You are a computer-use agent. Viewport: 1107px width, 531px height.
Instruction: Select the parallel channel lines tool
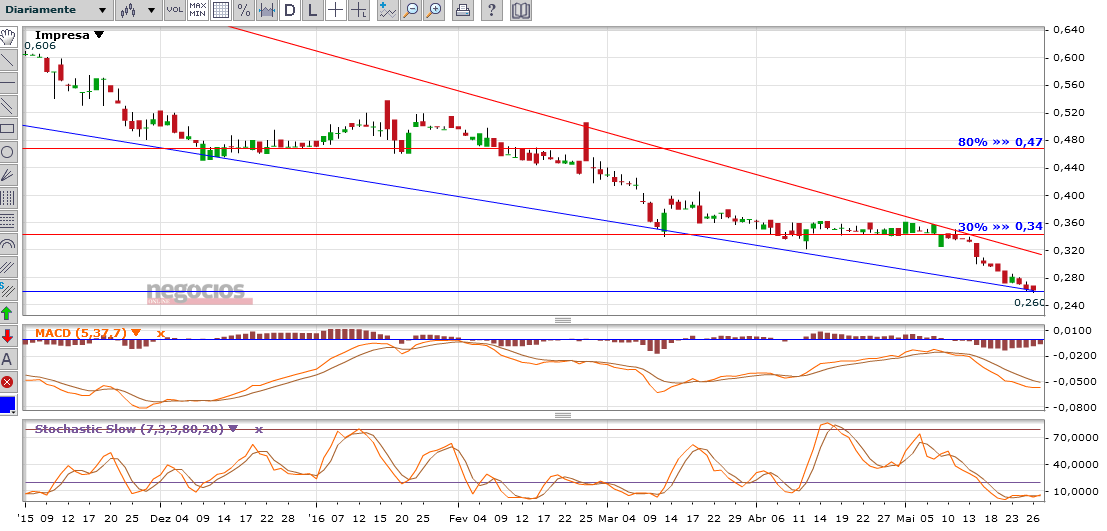point(8,106)
